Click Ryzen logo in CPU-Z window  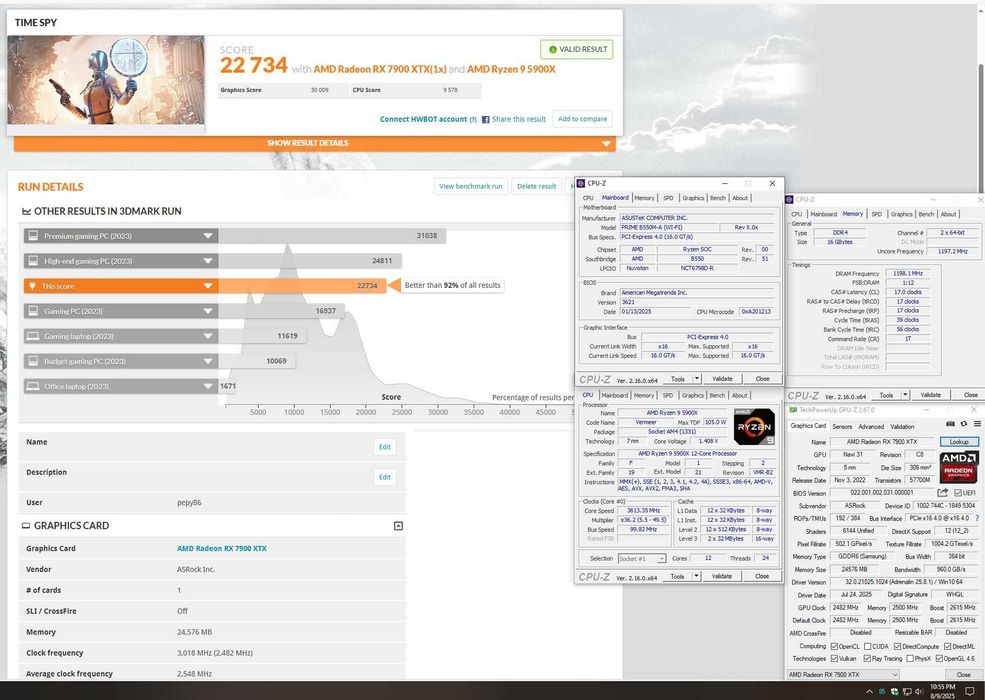click(754, 426)
